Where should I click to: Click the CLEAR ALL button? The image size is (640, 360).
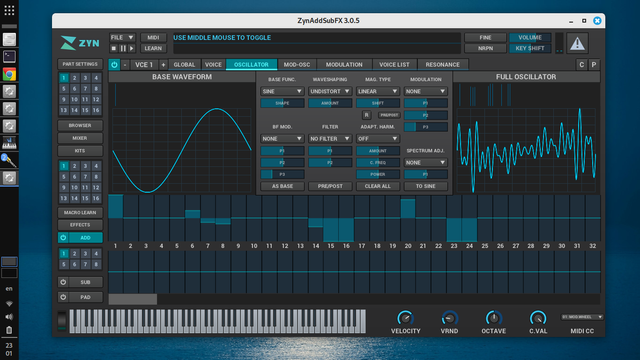coord(378,186)
